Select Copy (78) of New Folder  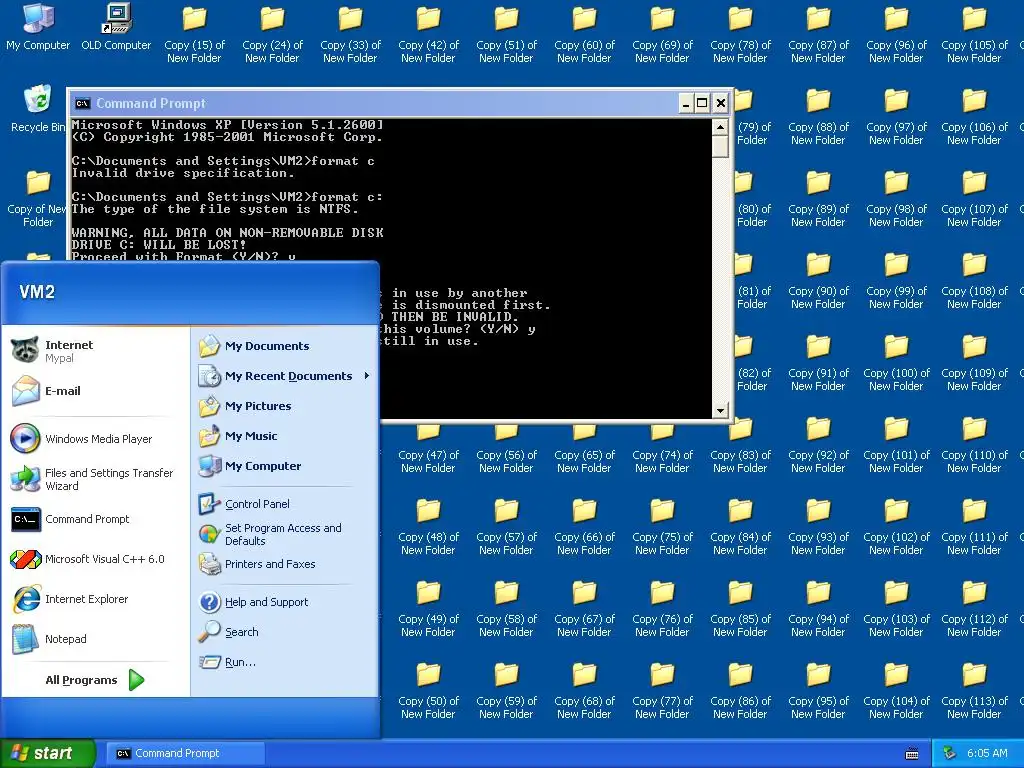point(740,34)
